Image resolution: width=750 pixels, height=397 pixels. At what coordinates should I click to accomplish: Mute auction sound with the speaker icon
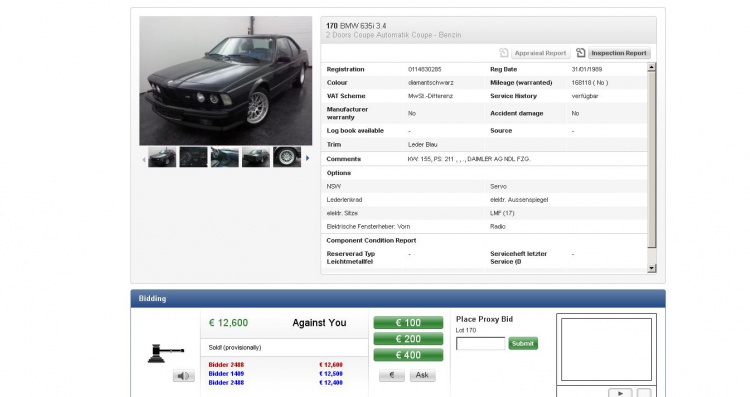[184, 376]
